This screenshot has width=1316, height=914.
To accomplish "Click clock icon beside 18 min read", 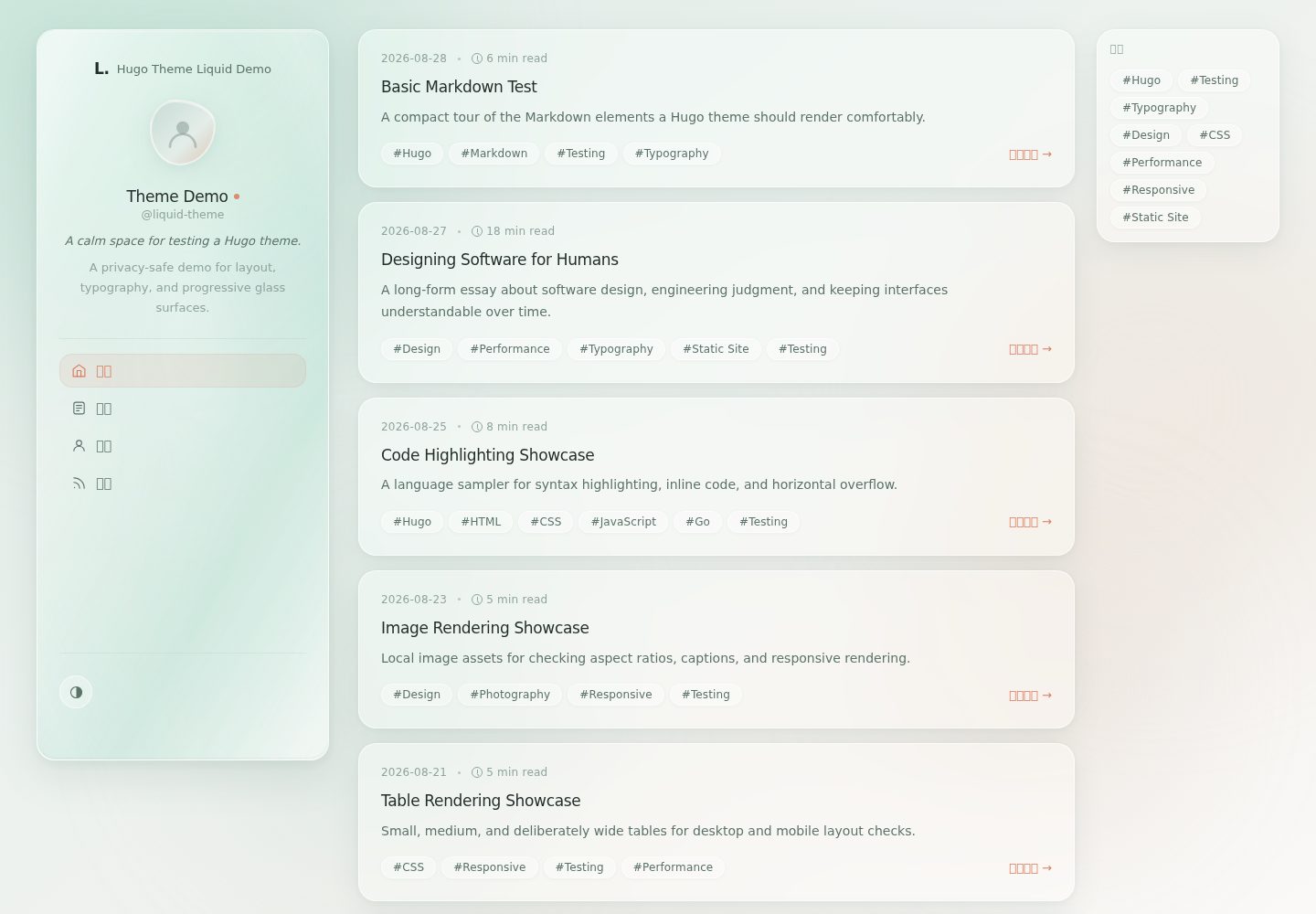I will coord(477,231).
